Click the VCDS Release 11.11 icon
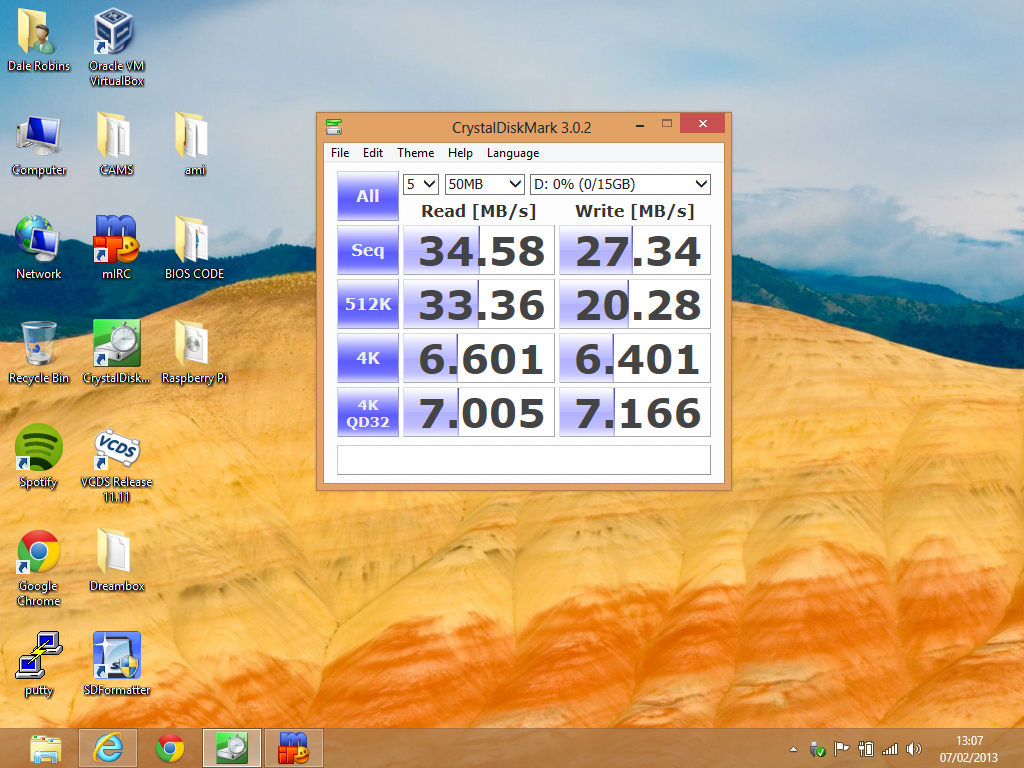Image resolution: width=1024 pixels, height=768 pixels. (117, 447)
